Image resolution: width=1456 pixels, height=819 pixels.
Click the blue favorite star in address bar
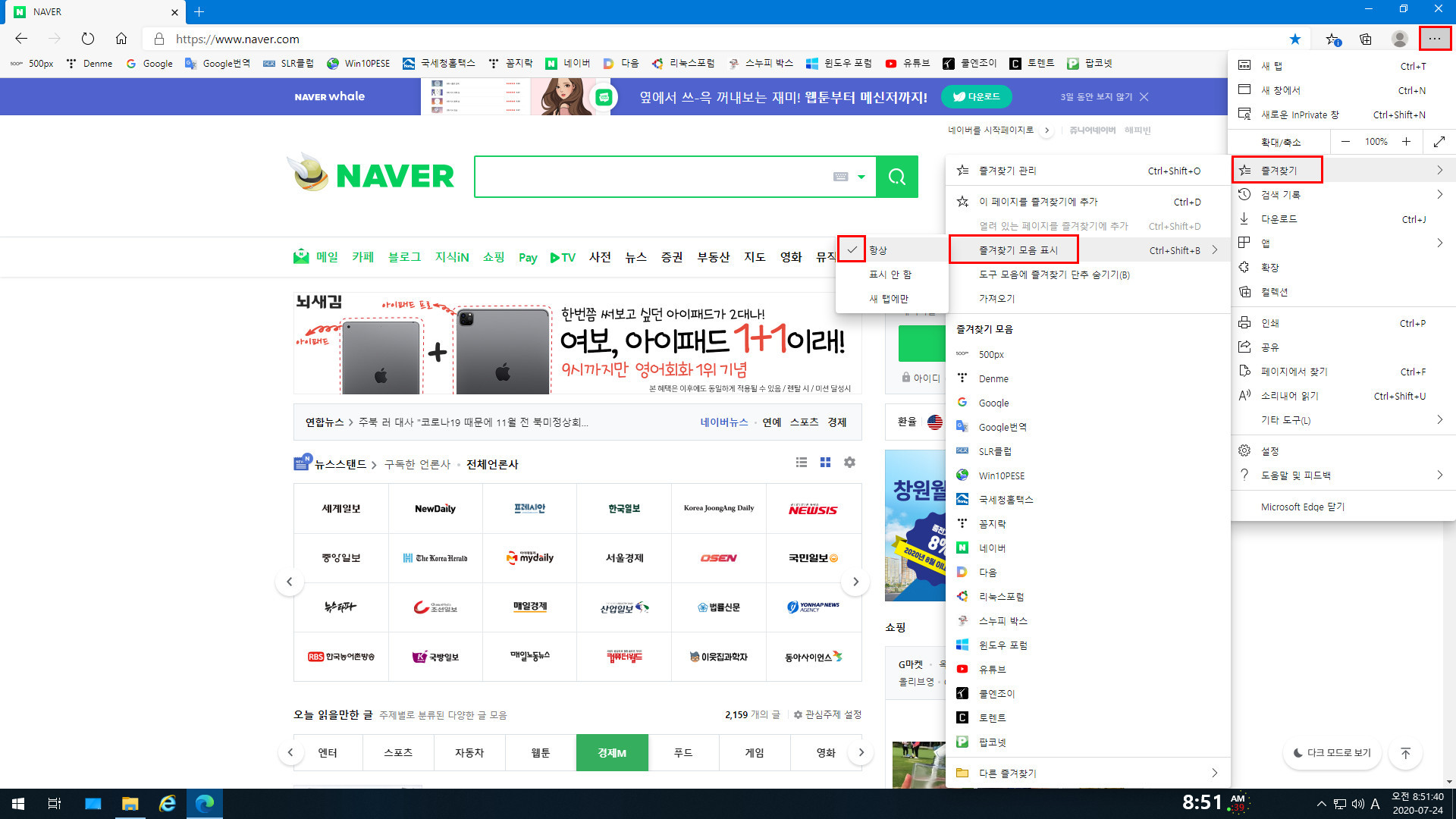[1295, 39]
